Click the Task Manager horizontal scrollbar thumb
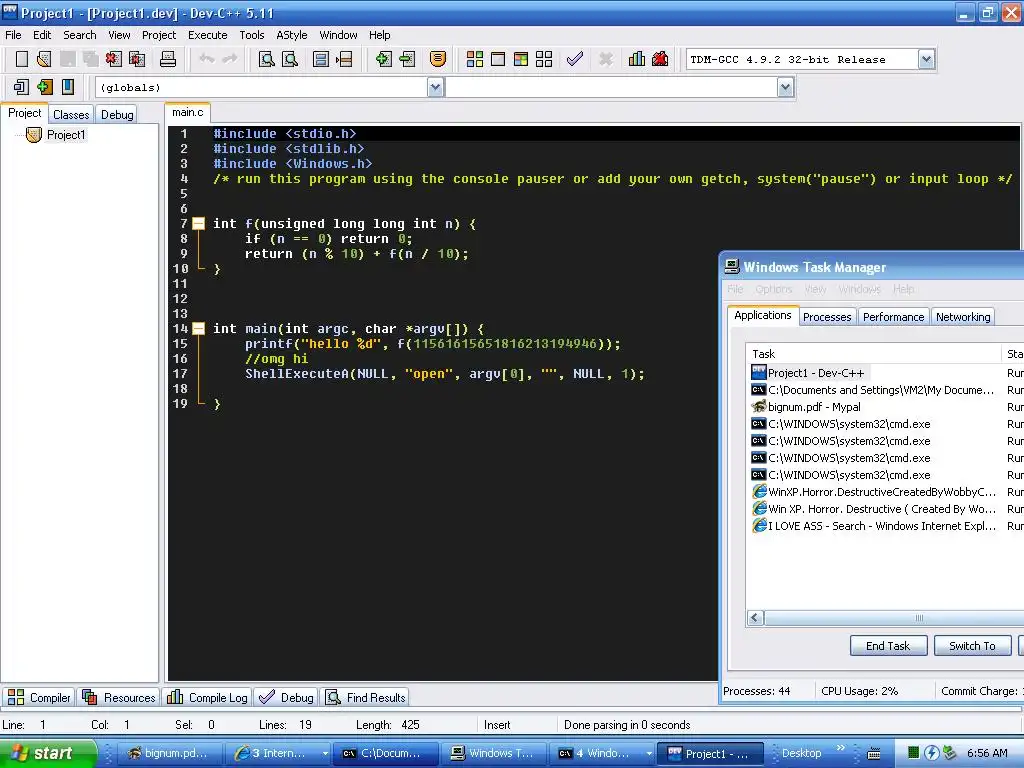The image size is (1024, 768). [x=919, y=618]
